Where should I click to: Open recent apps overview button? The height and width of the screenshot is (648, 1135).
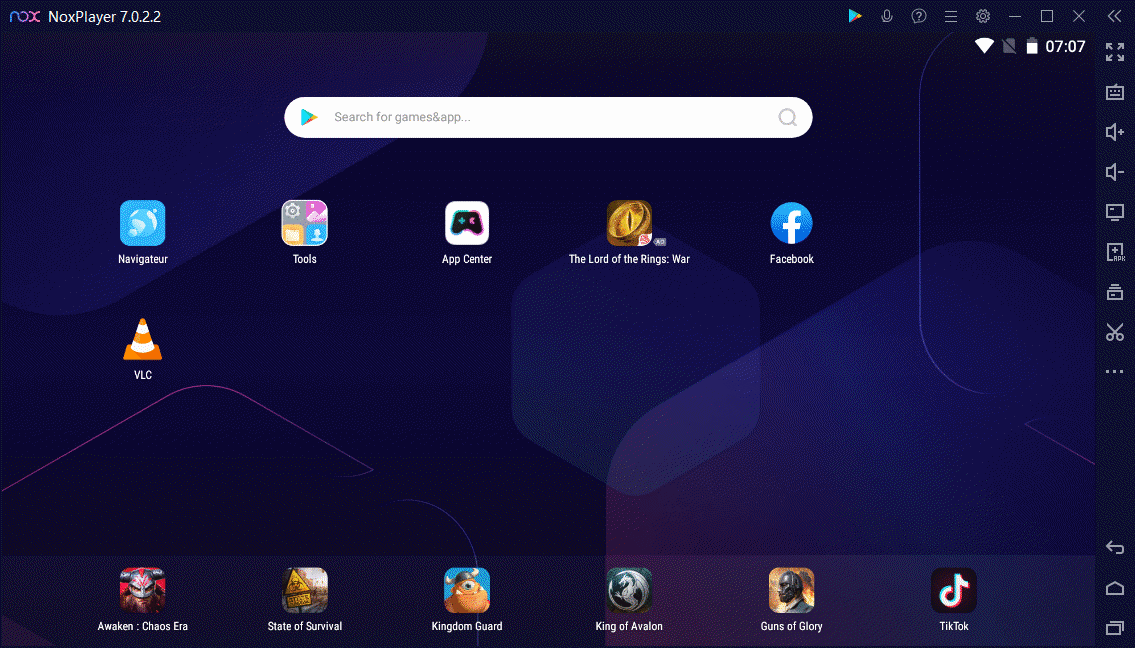pos(1115,627)
